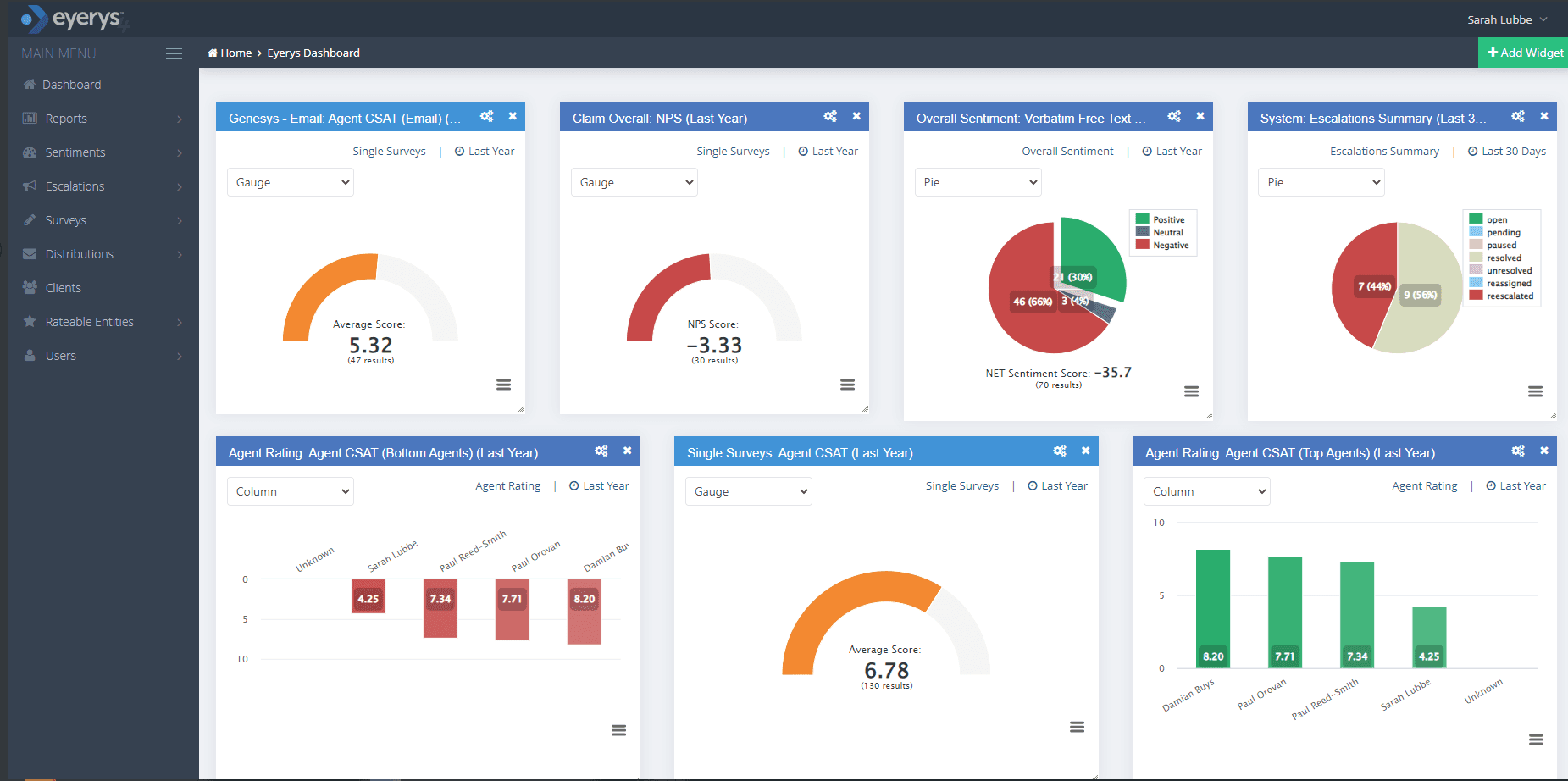Select Escalations in the main menu
The image size is (1568, 781).
[75, 186]
